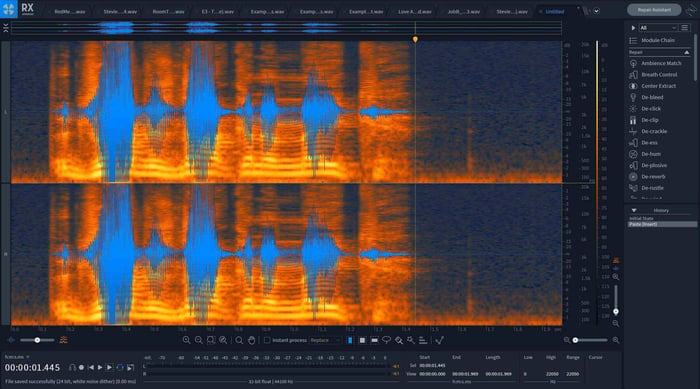The height and width of the screenshot is (389, 700).
Task: Select the zoom magnifier tool
Action: click(x=239, y=340)
